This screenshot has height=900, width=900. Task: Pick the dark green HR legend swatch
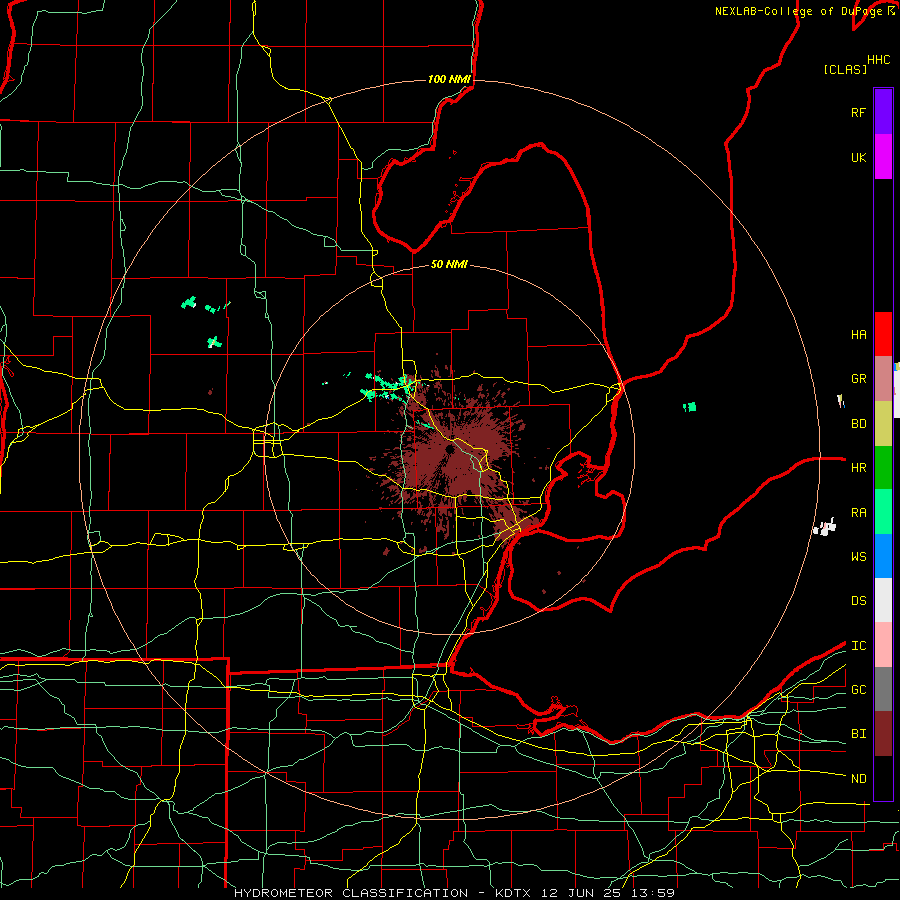pyautogui.click(x=883, y=467)
